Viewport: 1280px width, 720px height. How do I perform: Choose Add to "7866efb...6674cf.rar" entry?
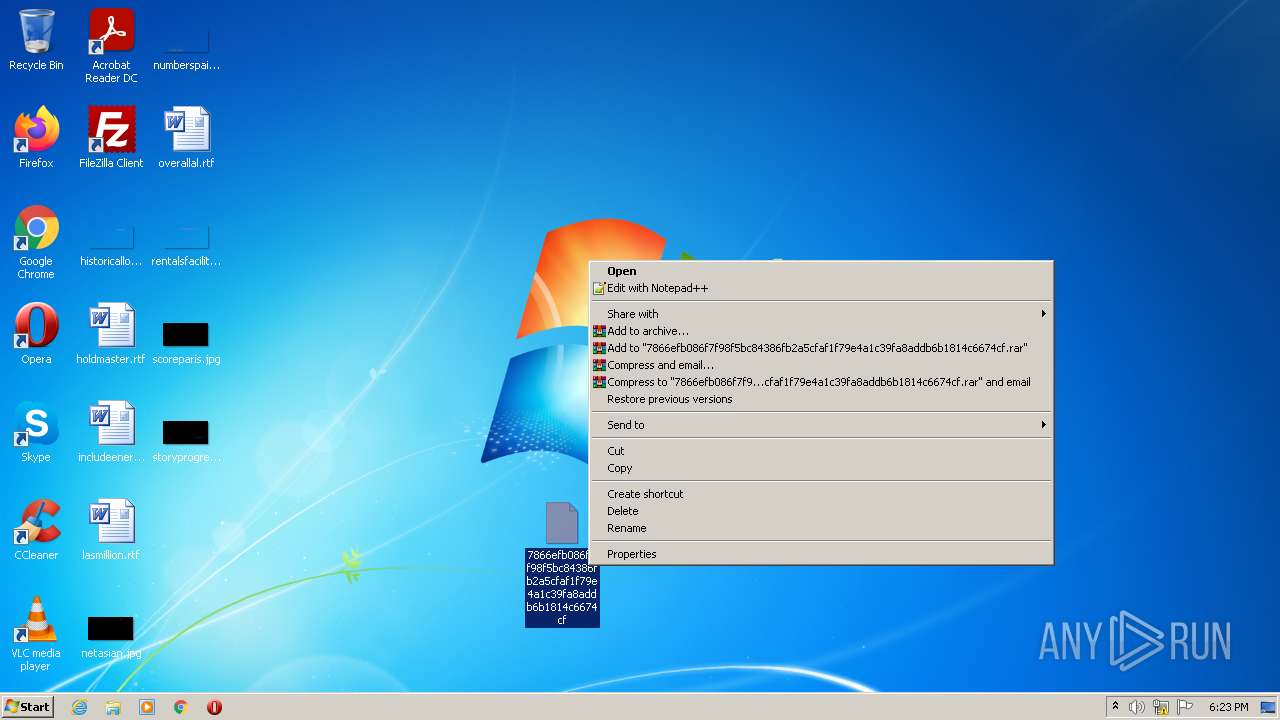(x=821, y=348)
